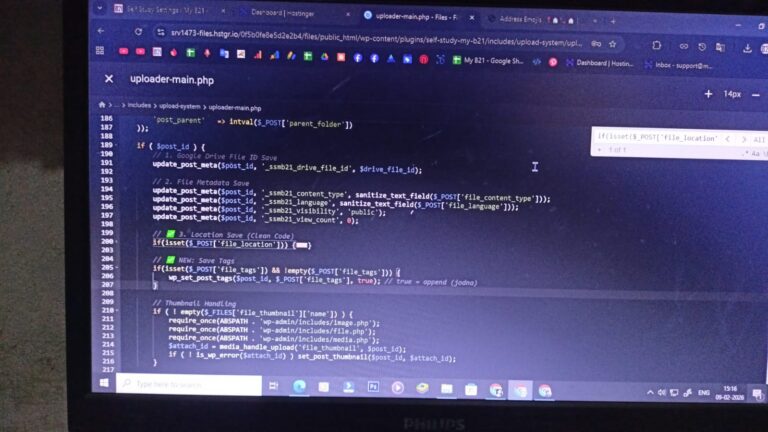Image resolution: width=768 pixels, height=432 pixels.
Task: Close the uploader-main.php editor with X icon
Action: click(109, 79)
